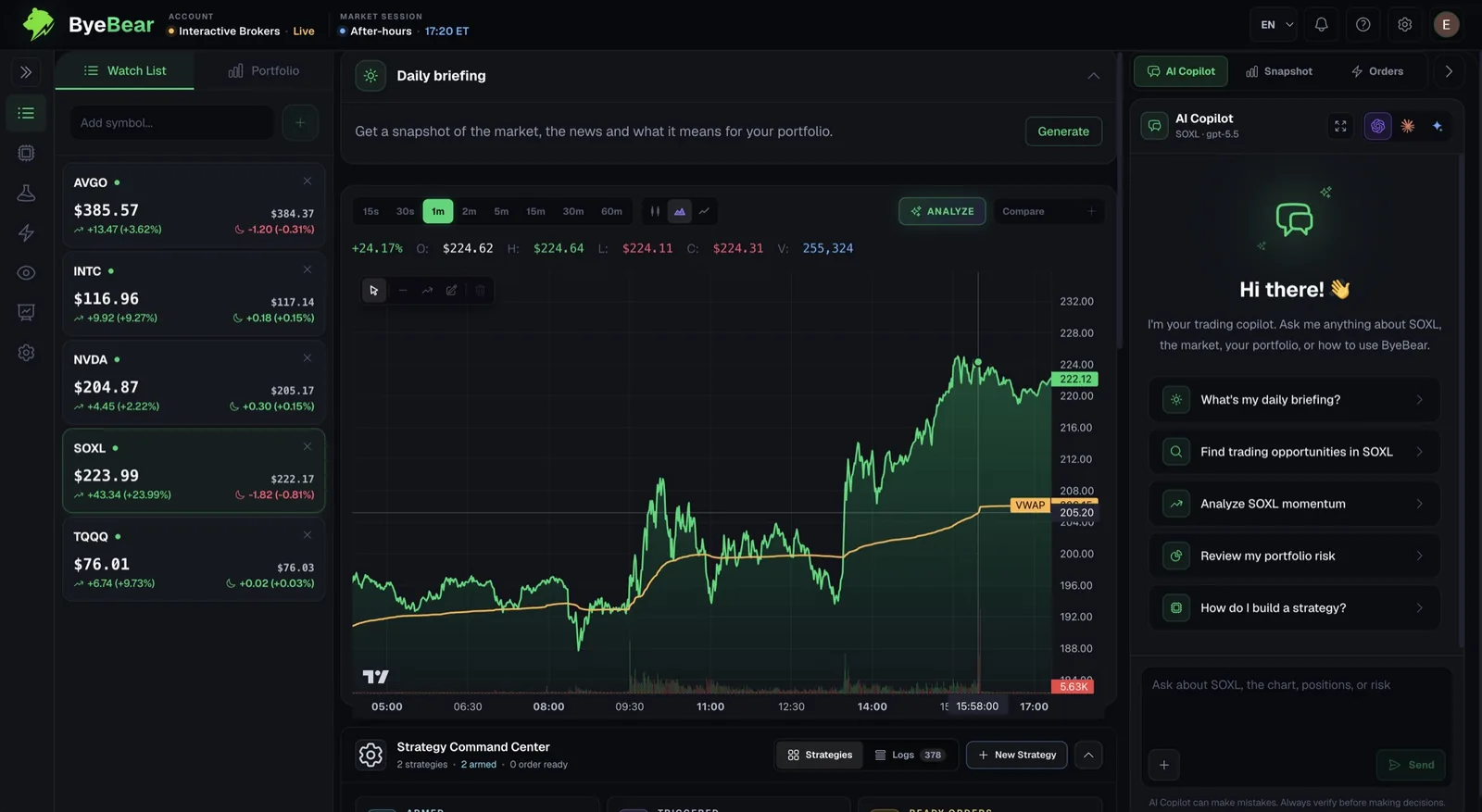Select the OpenAI model icon
The width and height of the screenshot is (1482, 812).
point(1378,126)
